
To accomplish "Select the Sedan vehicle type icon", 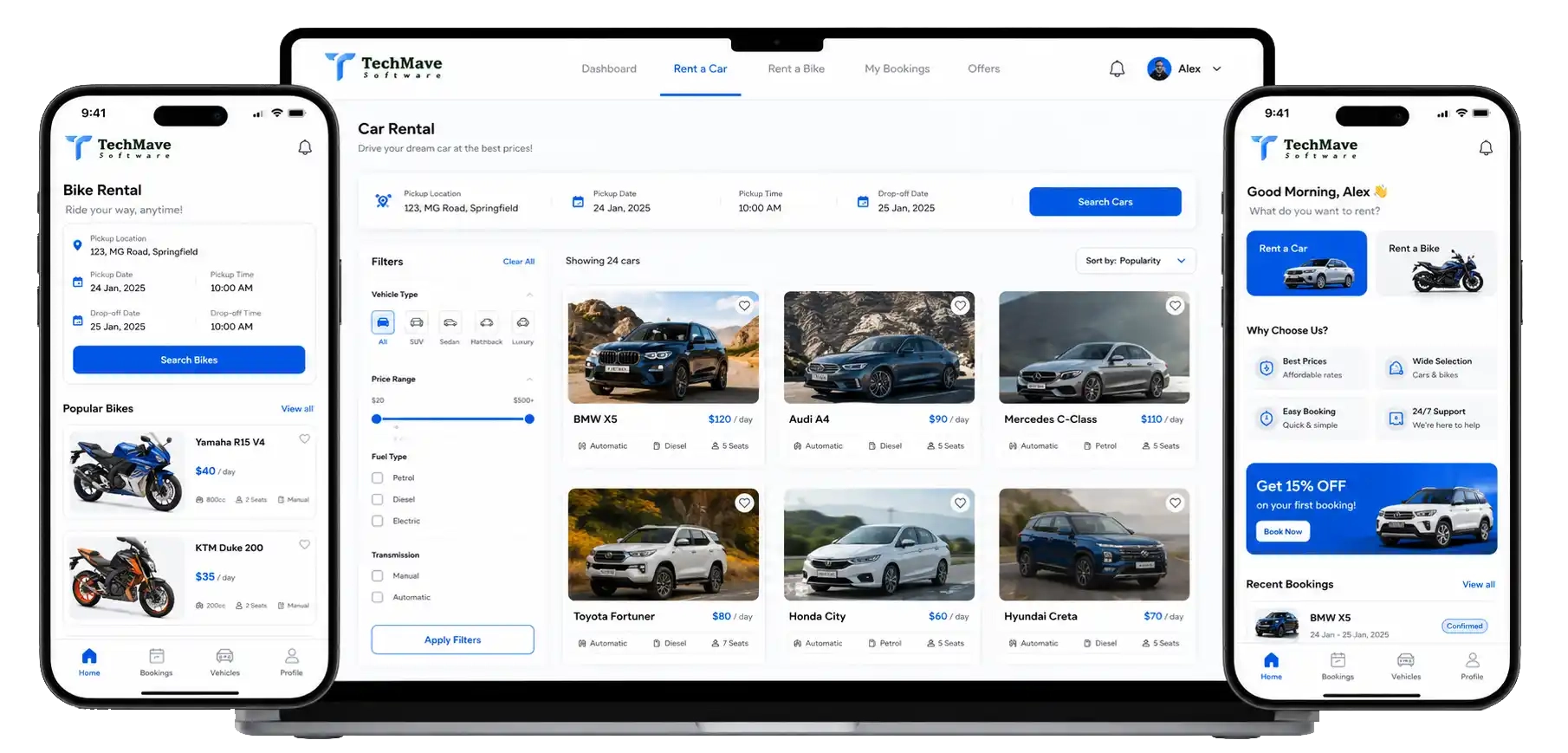I will tap(450, 322).
